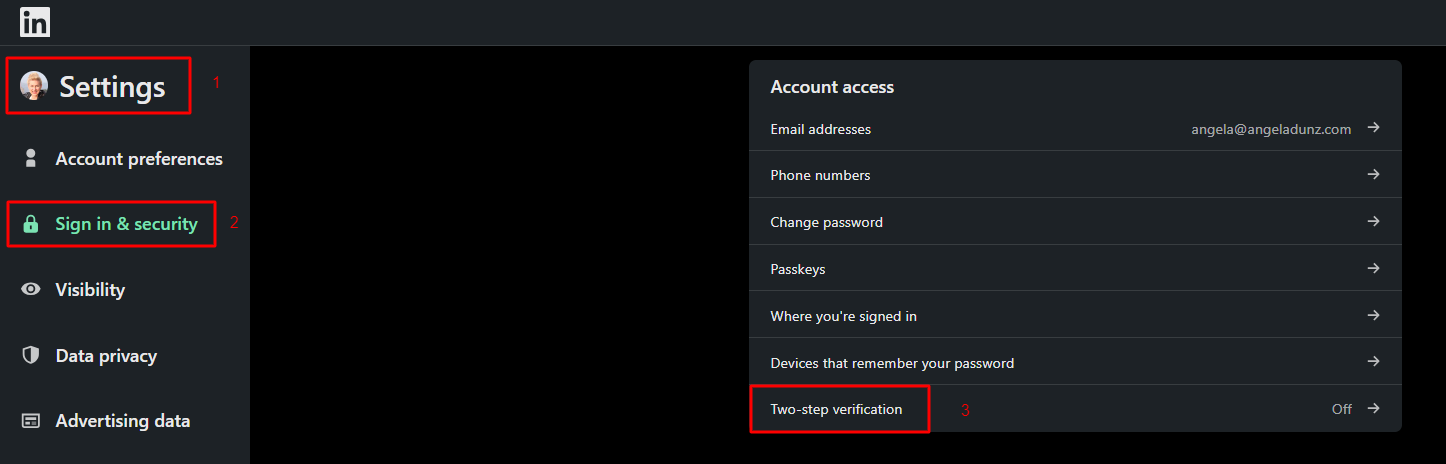Image resolution: width=1446 pixels, height=464 pixels.
Task: Expand Email addresses arrow
Action: (1374, 128)
